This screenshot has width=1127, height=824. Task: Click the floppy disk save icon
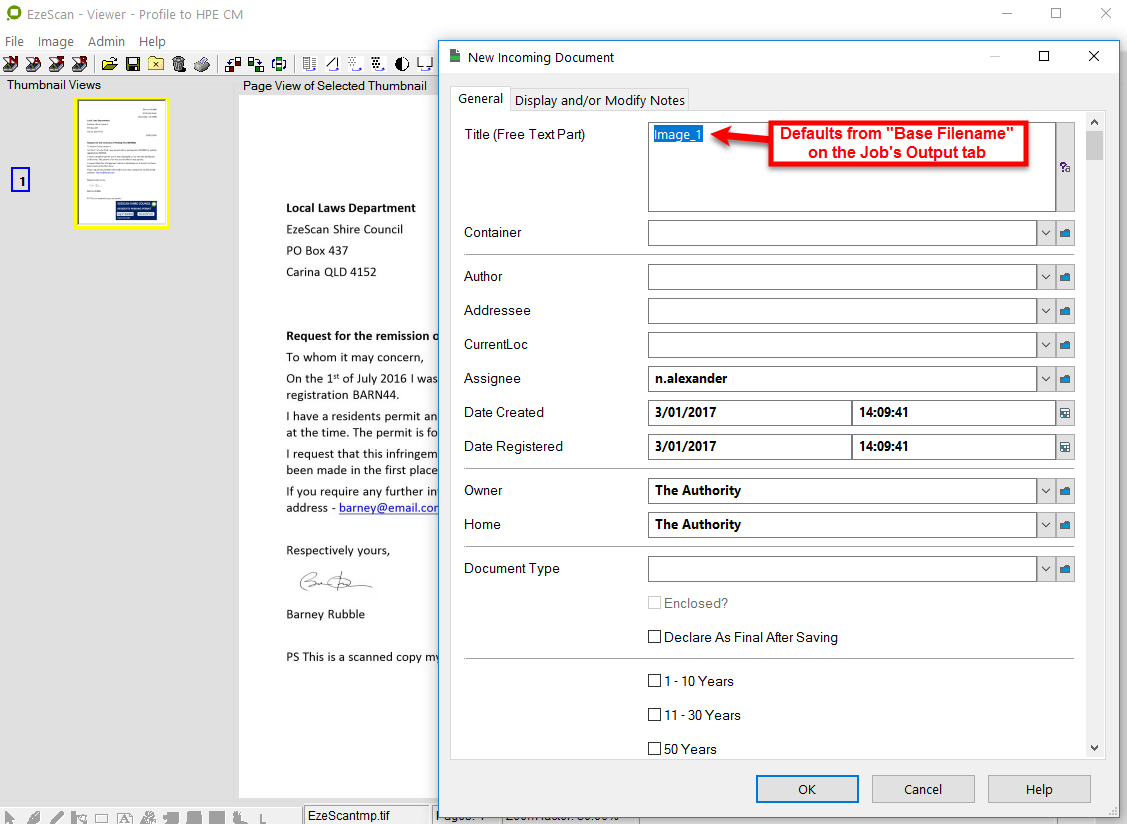[x=132, y=64]
